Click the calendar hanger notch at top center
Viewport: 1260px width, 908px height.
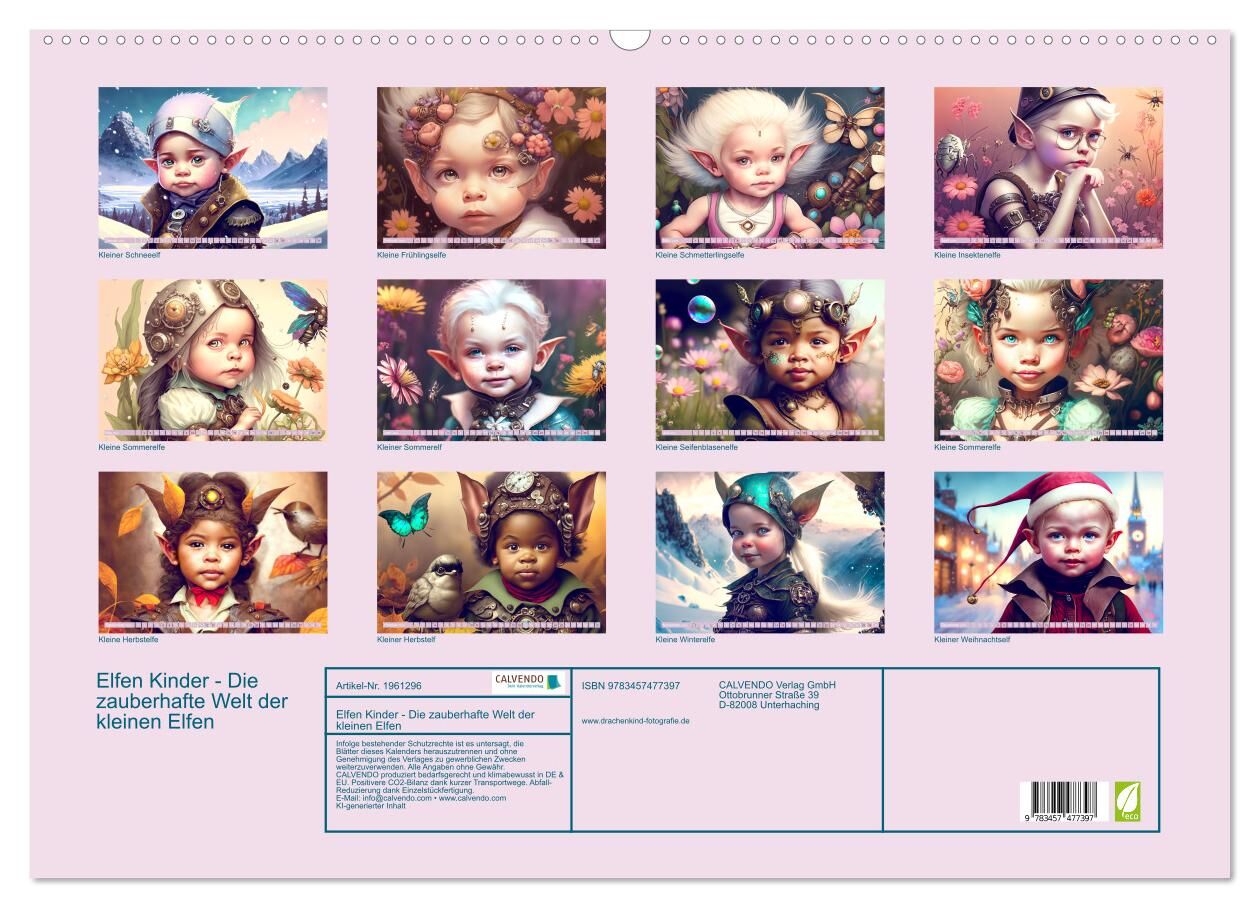[x=630, y=39]
